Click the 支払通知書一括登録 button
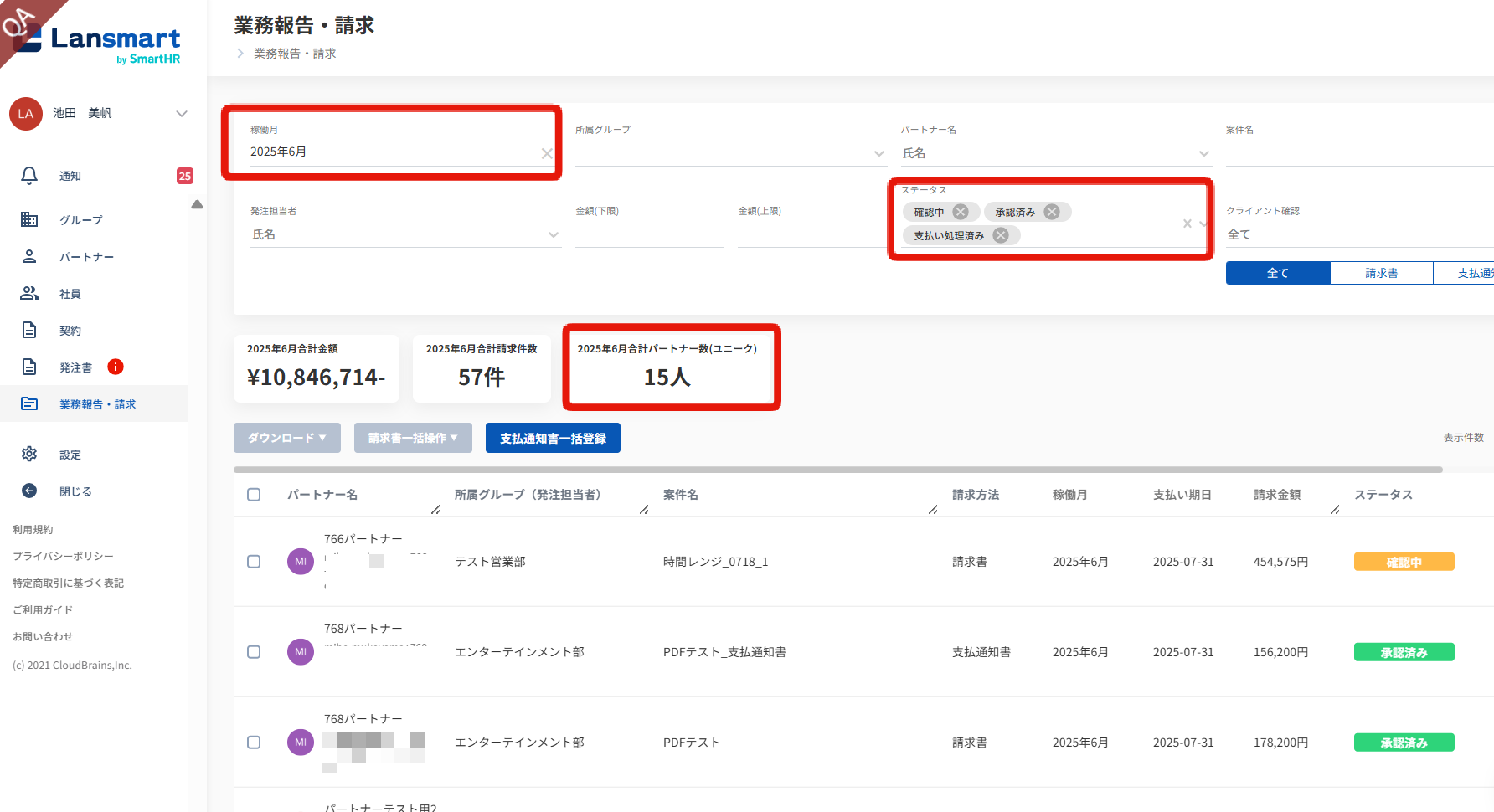The width and height of the screenshot is (1494, 812). (x=553, y=438)
